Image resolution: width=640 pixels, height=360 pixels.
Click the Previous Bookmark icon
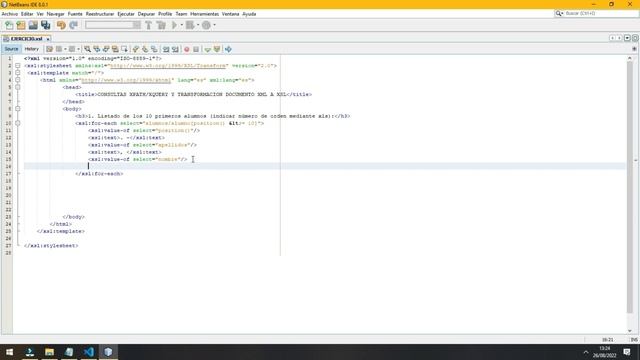click(136, 49)
